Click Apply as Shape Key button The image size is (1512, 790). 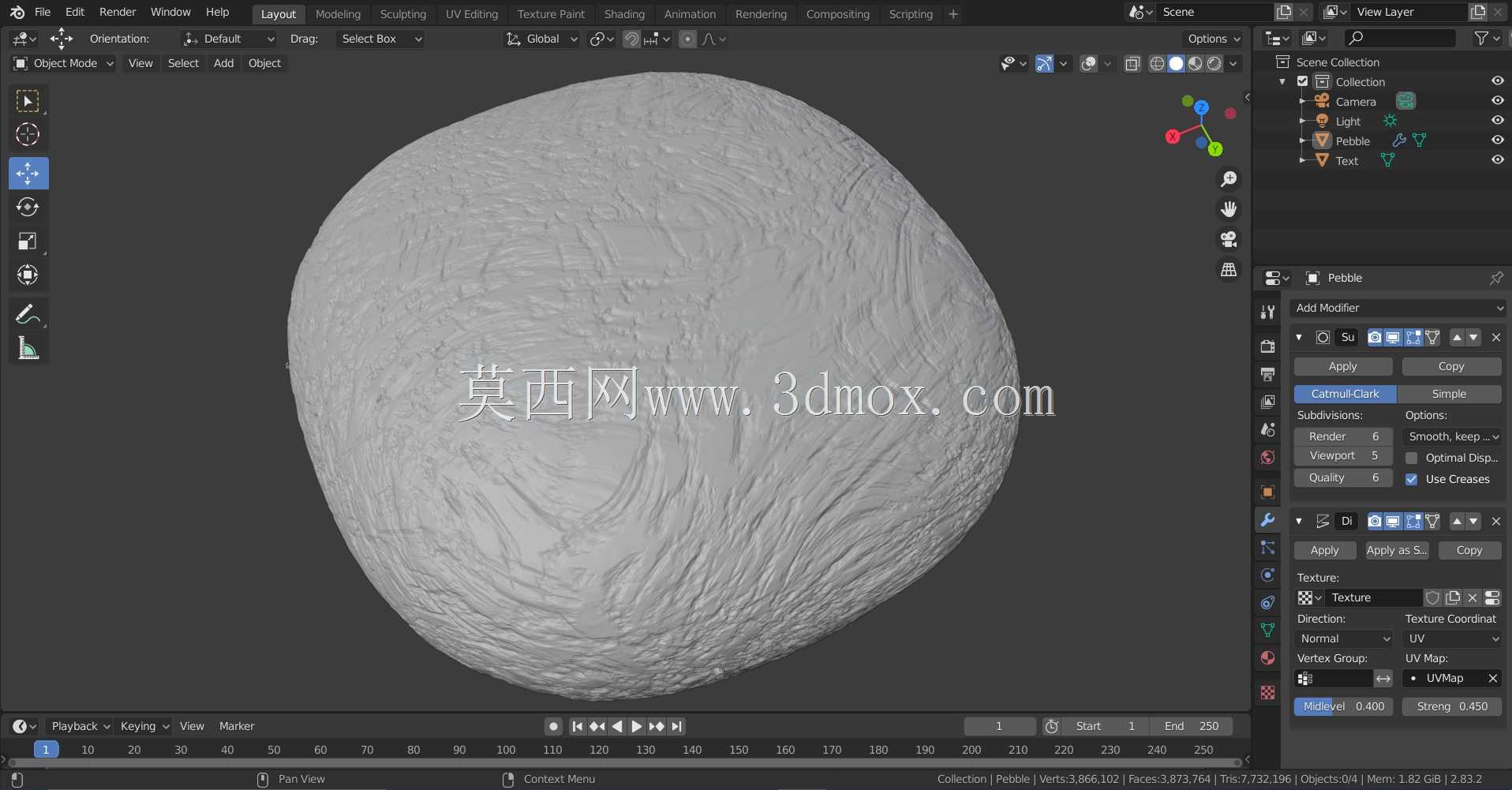pos(1397,550)
